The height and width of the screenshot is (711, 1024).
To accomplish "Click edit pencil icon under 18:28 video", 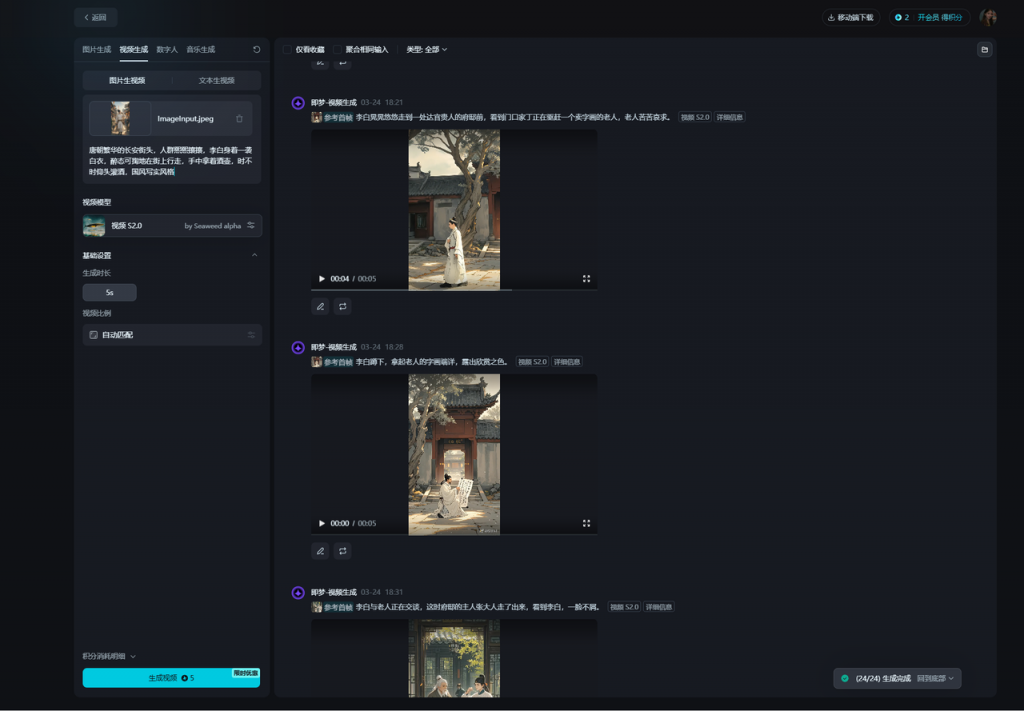I will 320,551.
